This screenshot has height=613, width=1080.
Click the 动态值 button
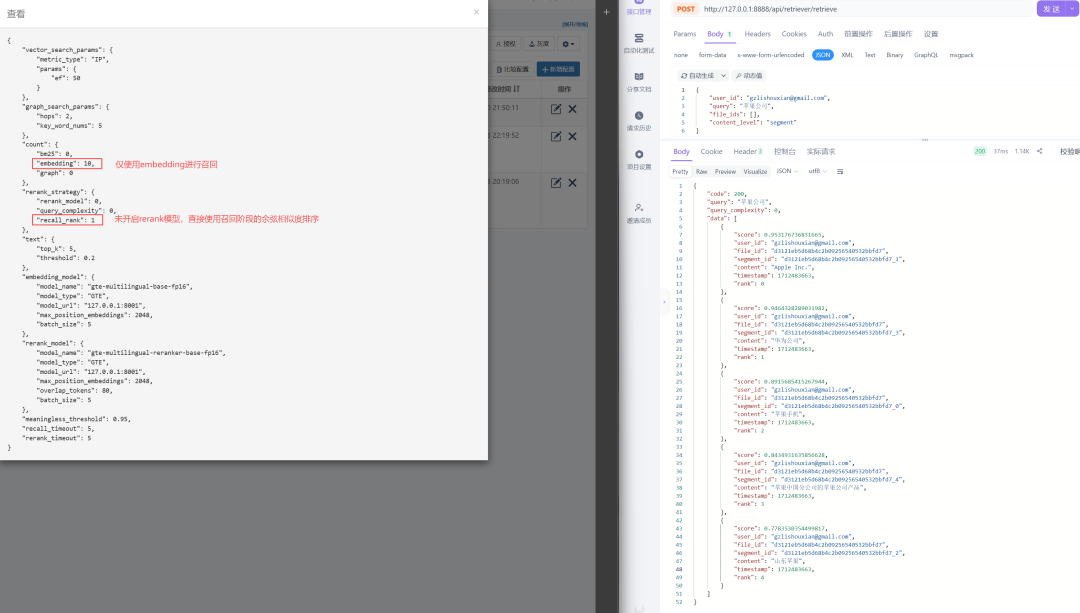[x=749, y=76]
